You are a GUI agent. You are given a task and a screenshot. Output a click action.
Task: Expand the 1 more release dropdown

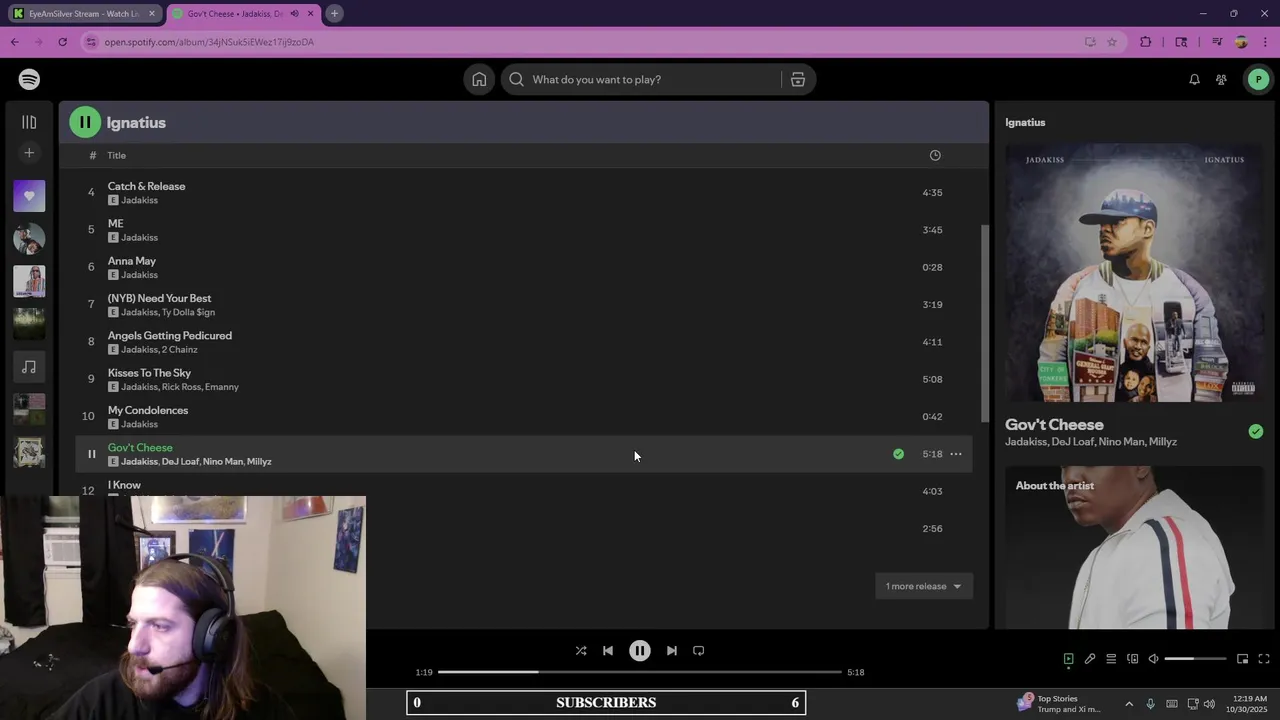coord(924,586)
